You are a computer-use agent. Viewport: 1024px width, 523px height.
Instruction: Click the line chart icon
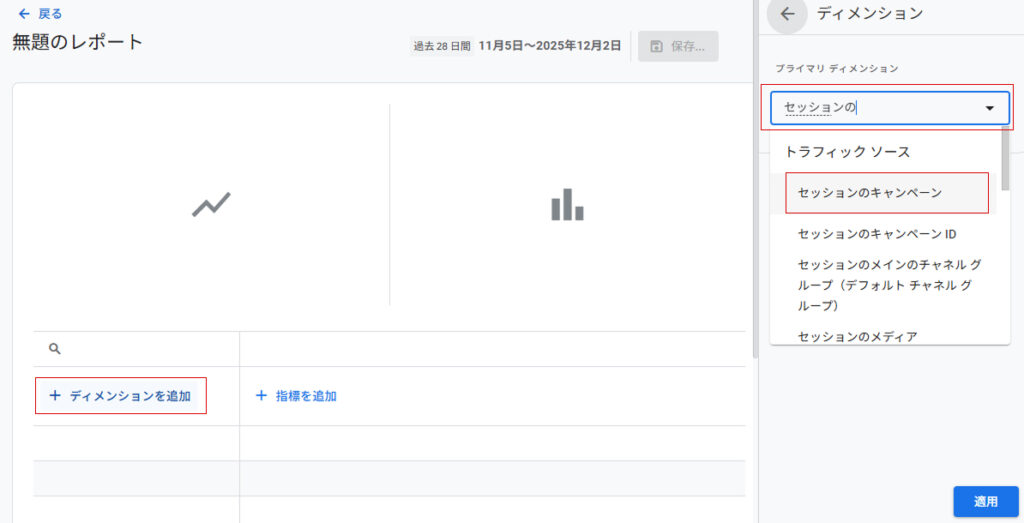point(211,205)
